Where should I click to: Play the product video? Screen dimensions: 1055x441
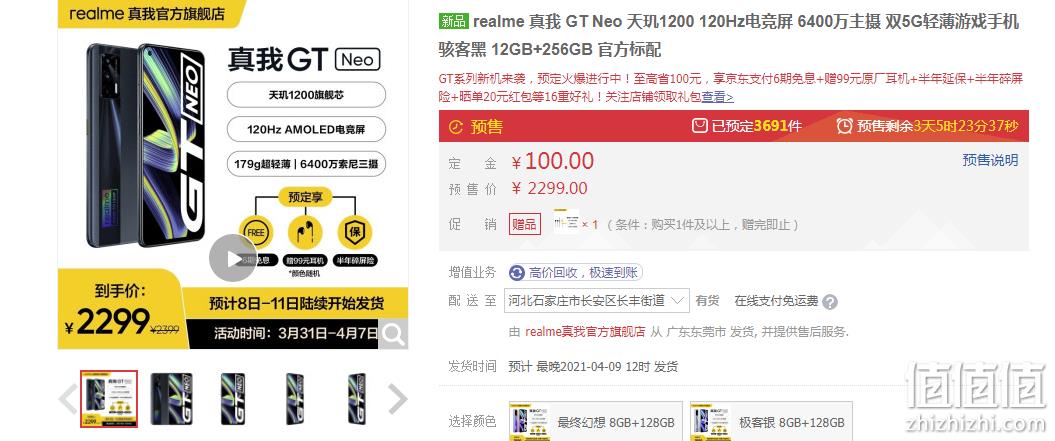point(233,258)
